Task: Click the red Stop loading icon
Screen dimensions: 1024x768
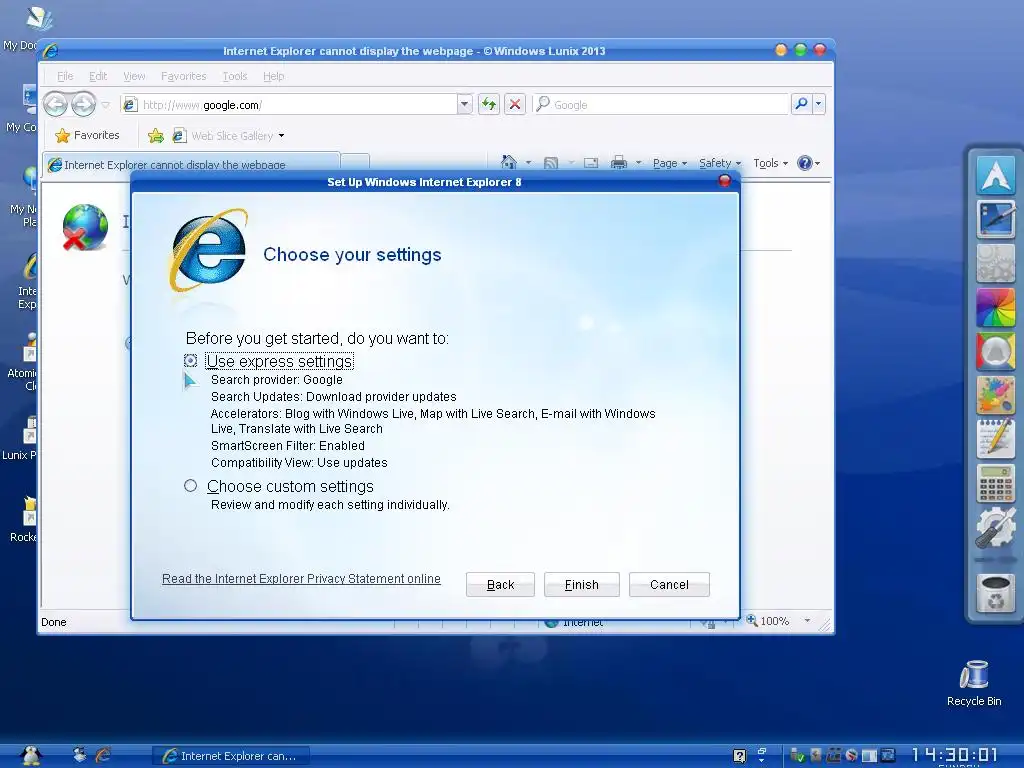Action: click(515, 104)
